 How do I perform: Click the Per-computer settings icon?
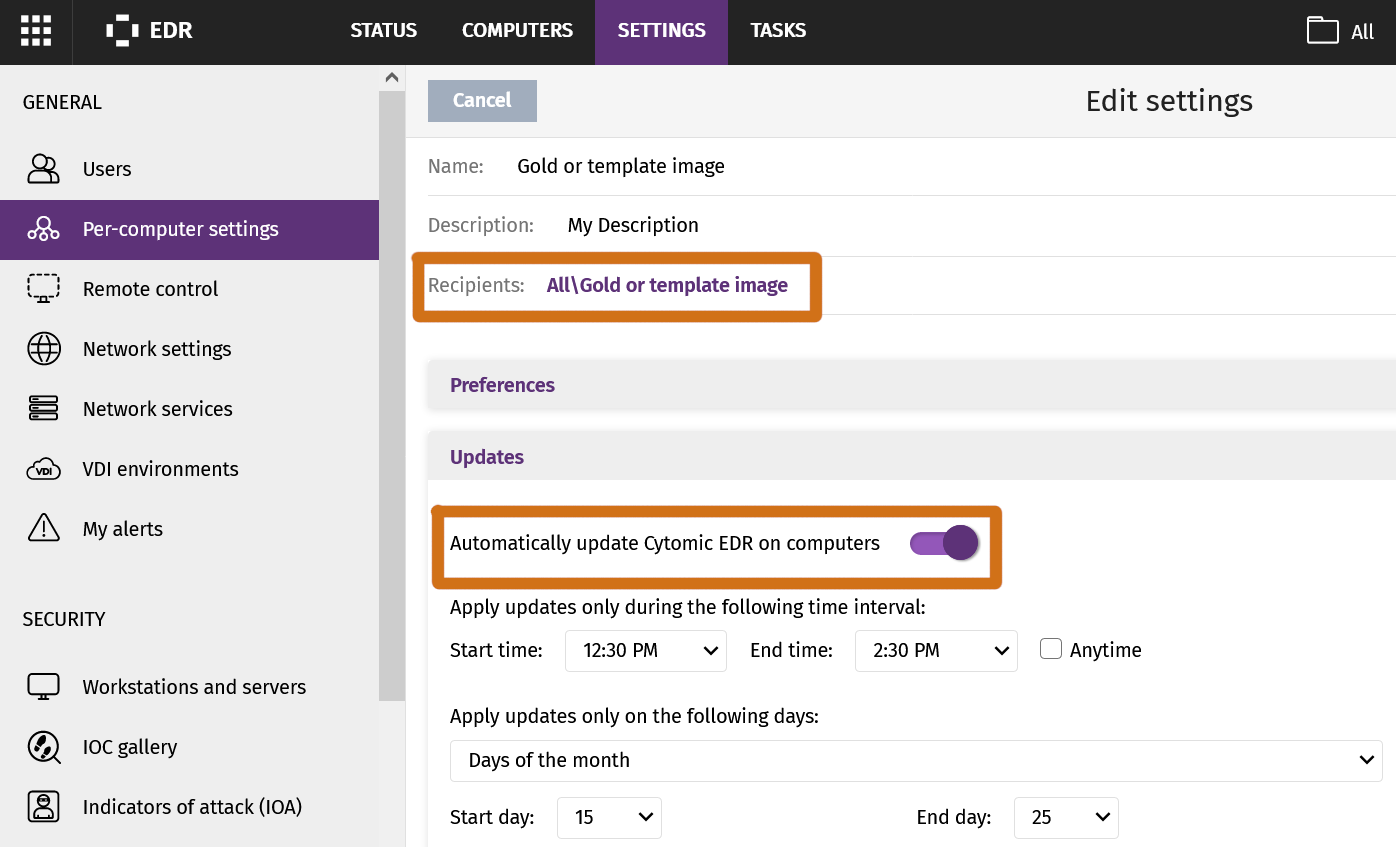pos(43,229)
